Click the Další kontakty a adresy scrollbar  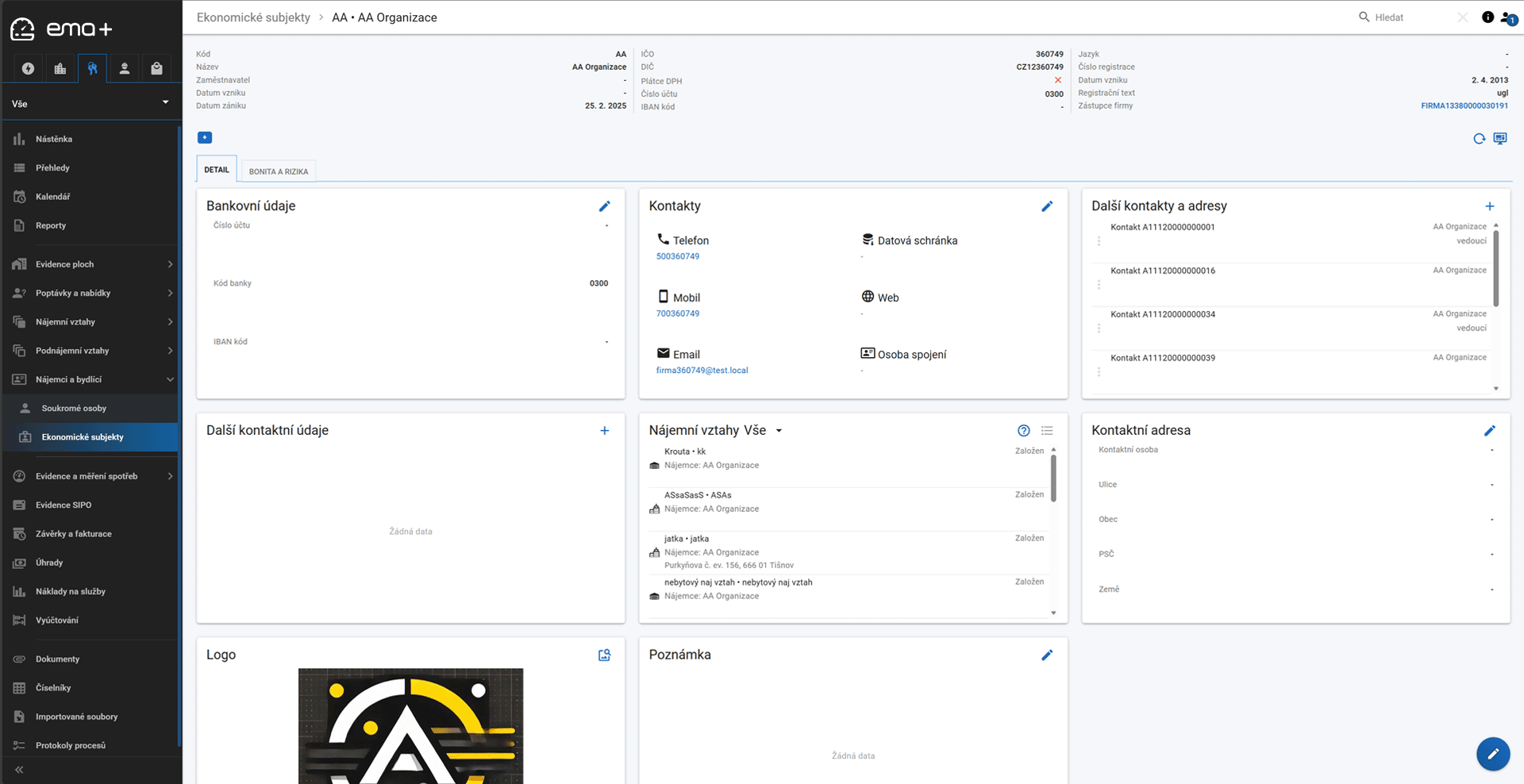click(1495, 268)
